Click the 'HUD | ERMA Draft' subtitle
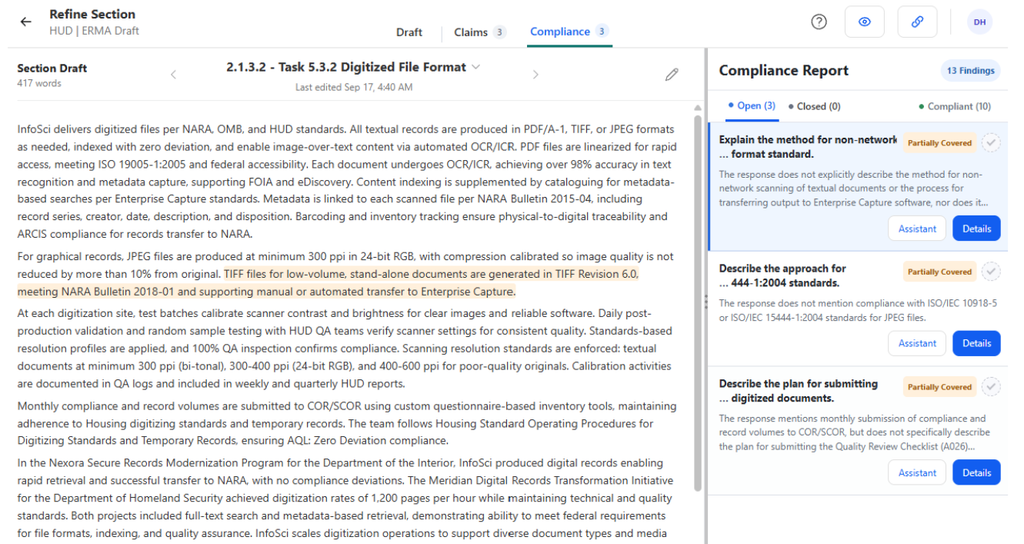 click(x=94, y=31)
